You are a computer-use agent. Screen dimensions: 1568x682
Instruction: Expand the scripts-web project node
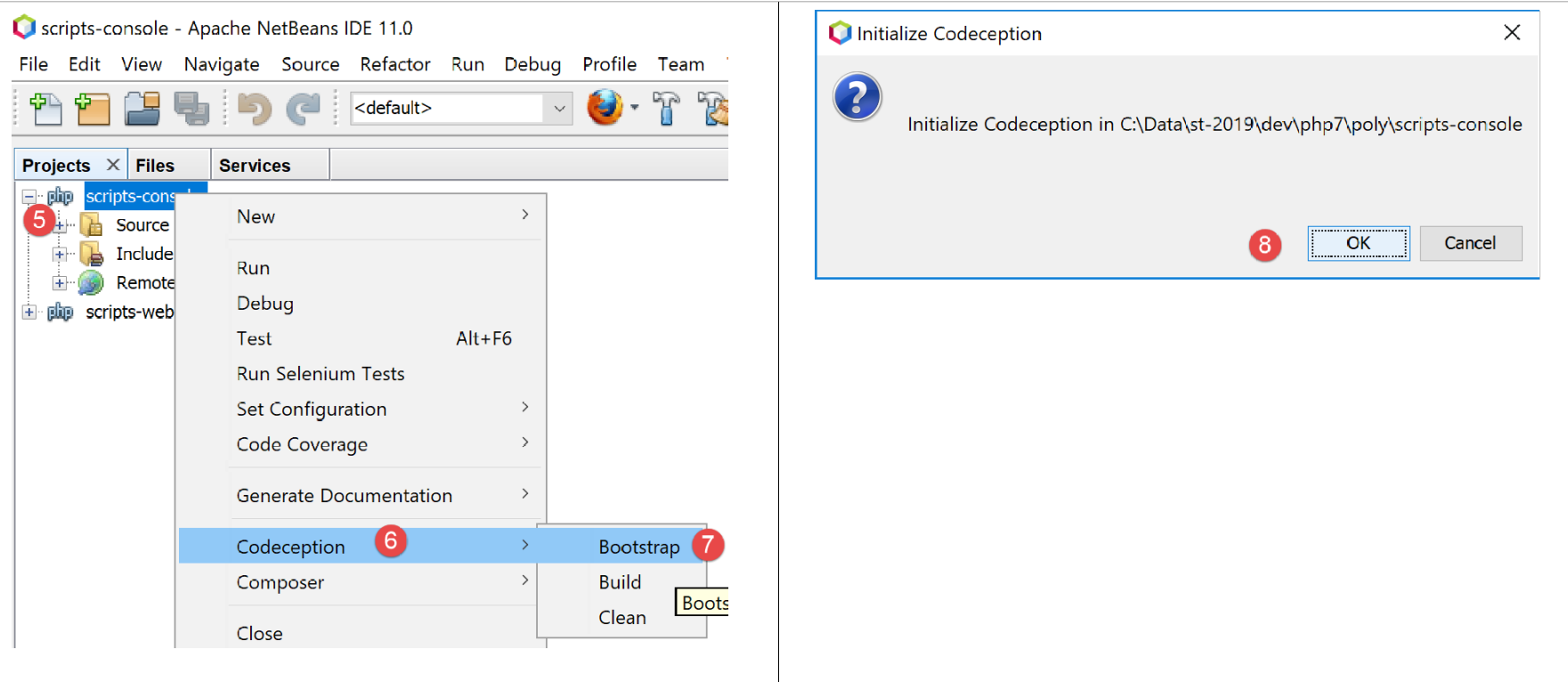click(29, 312)
